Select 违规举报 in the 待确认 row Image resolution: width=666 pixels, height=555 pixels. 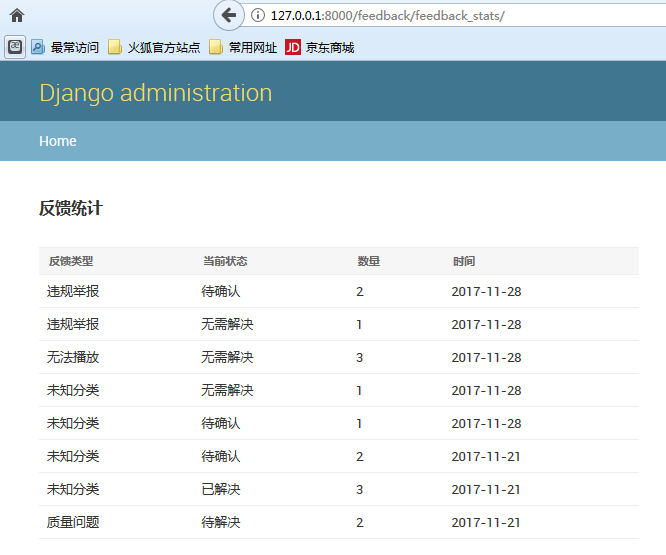coord(73,291)
